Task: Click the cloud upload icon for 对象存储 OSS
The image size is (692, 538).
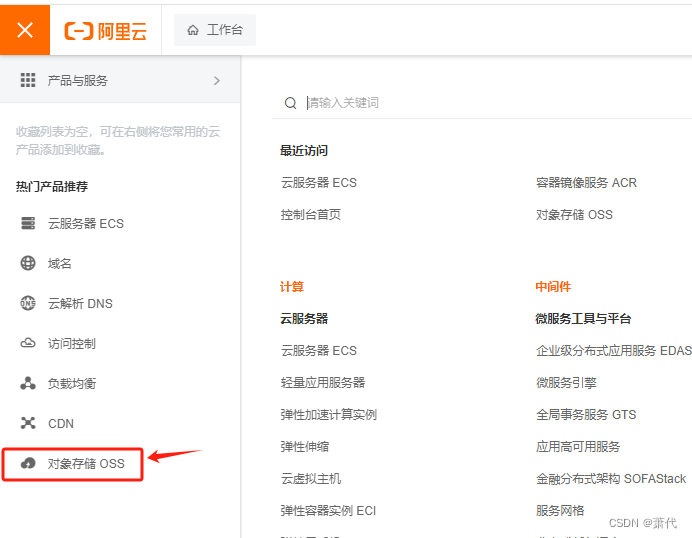Action: [28, 463]
